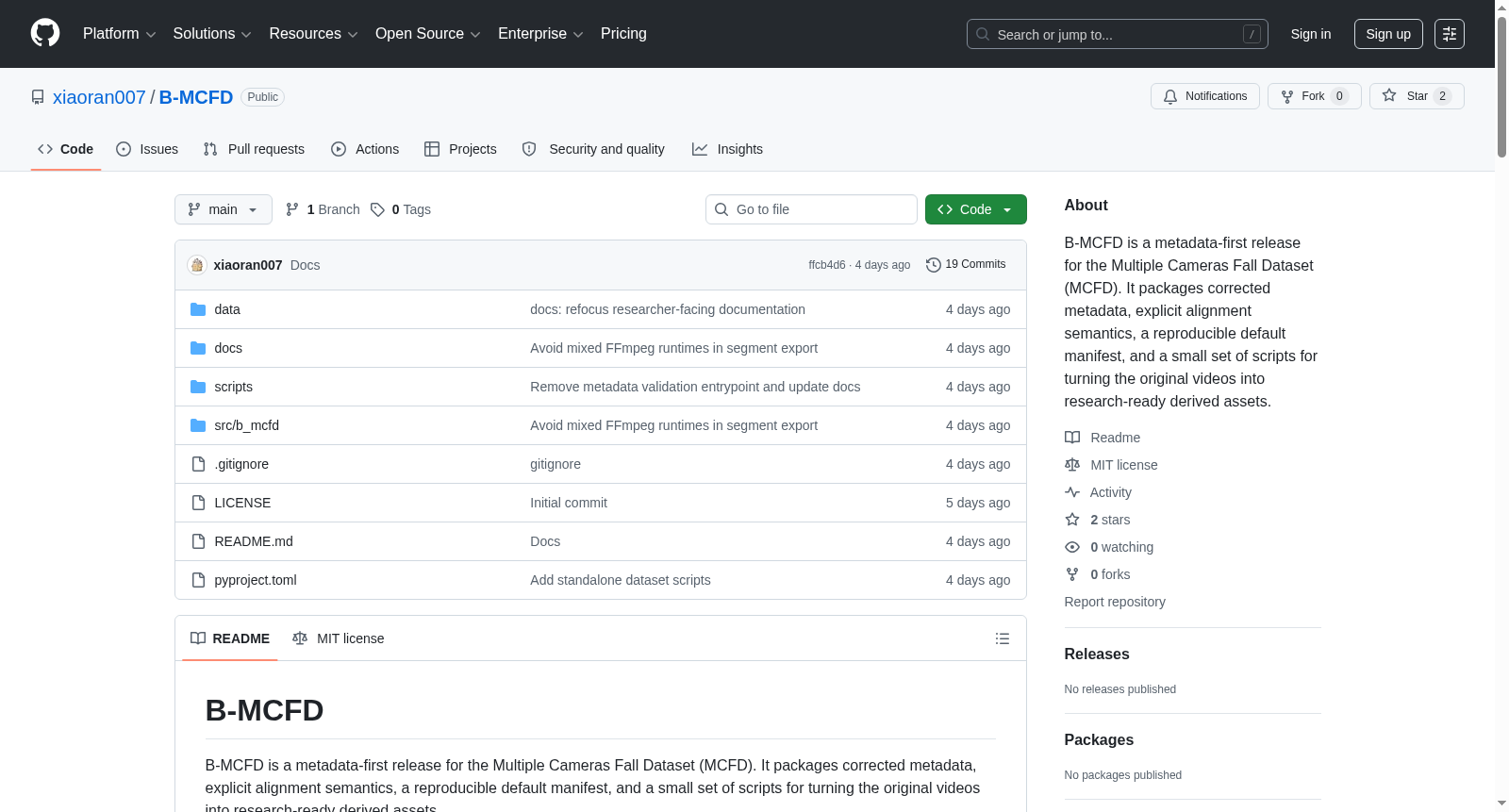The width and height of the screenshot is (1509, 812).
Task: Click the file icon for LICENSE
Action: coord(198,503)
